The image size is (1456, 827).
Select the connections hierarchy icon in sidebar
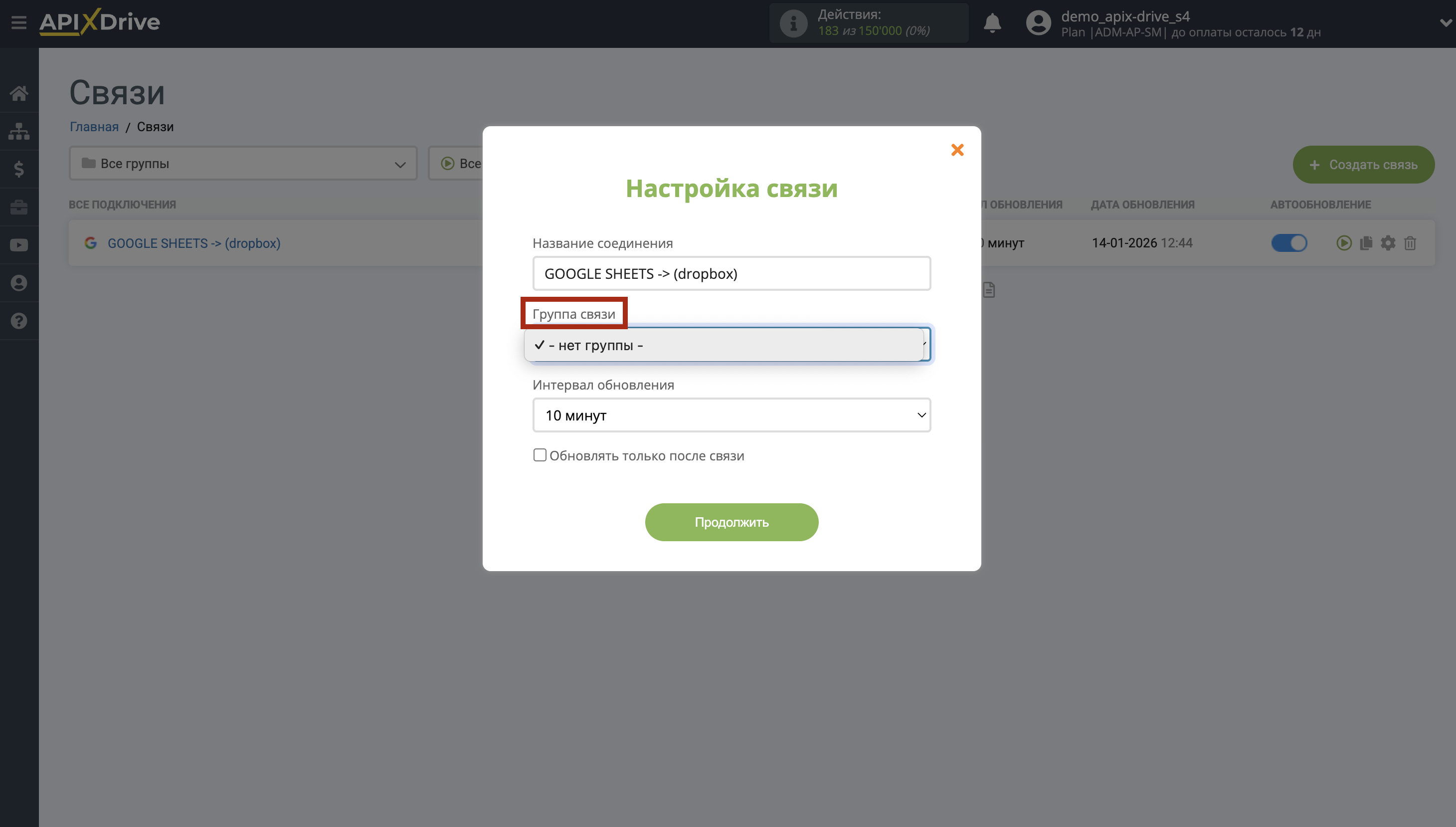[x=19, y=131]
